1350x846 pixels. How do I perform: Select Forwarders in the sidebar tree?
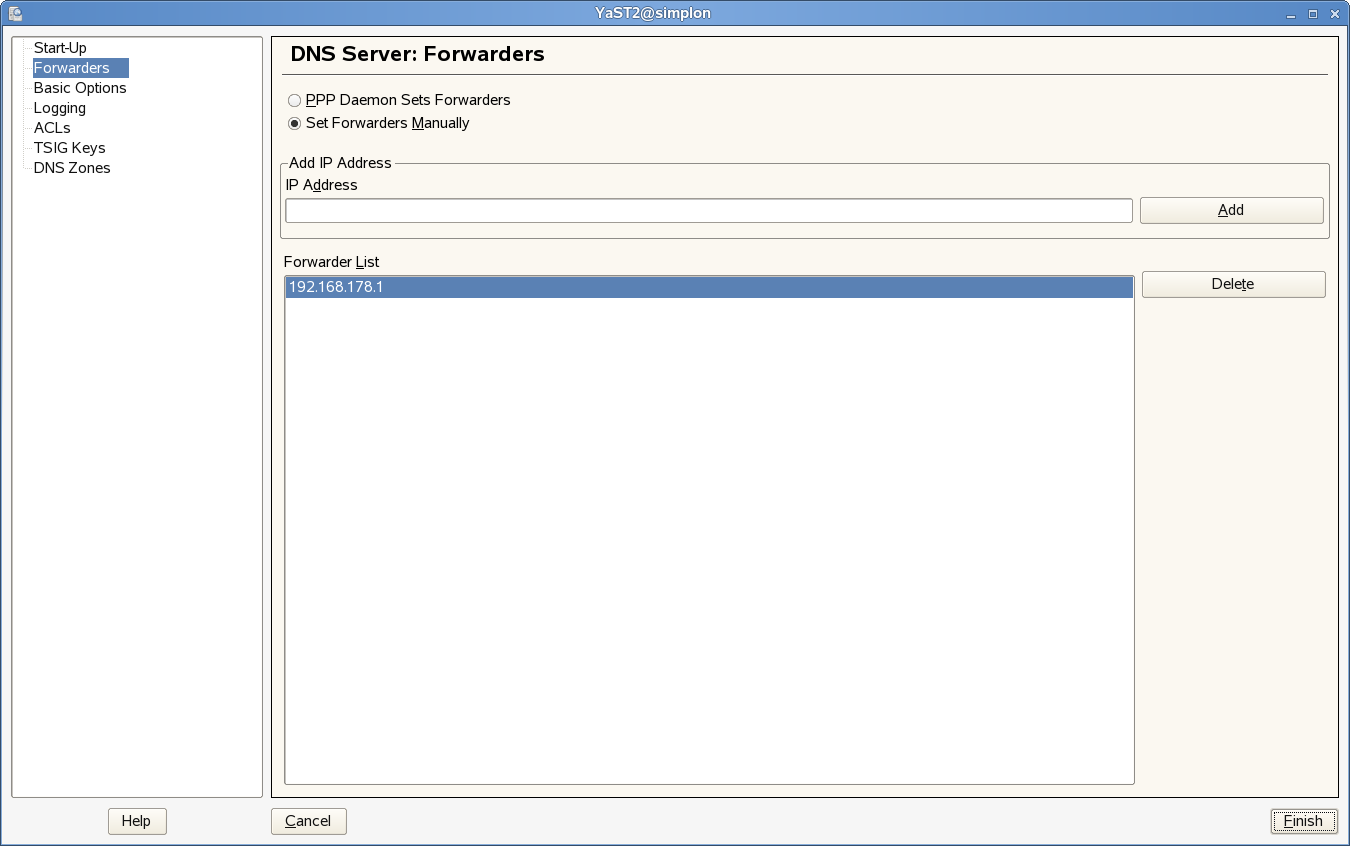71,68
